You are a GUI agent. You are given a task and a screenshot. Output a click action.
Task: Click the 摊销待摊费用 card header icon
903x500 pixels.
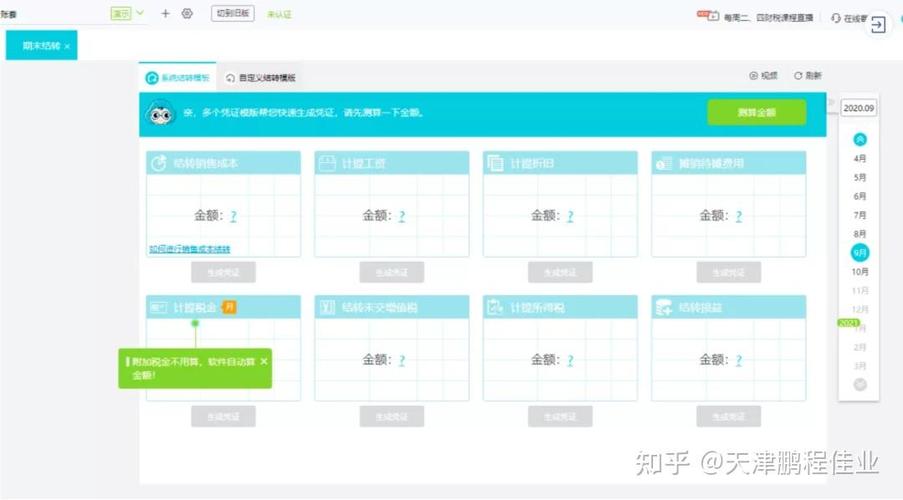pos(663,164)
